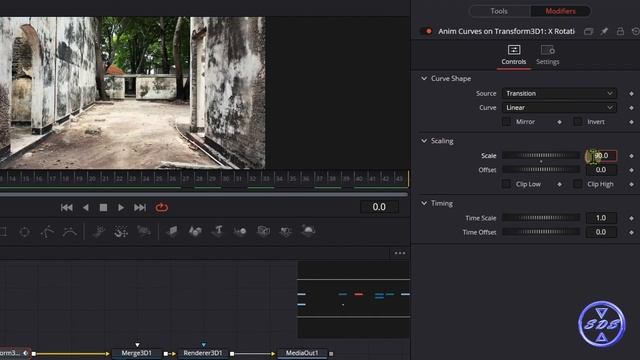The height and width of the screenshot is (360, 640).
Task: Add a pRender particle node
Action: (x=144, y=231)
